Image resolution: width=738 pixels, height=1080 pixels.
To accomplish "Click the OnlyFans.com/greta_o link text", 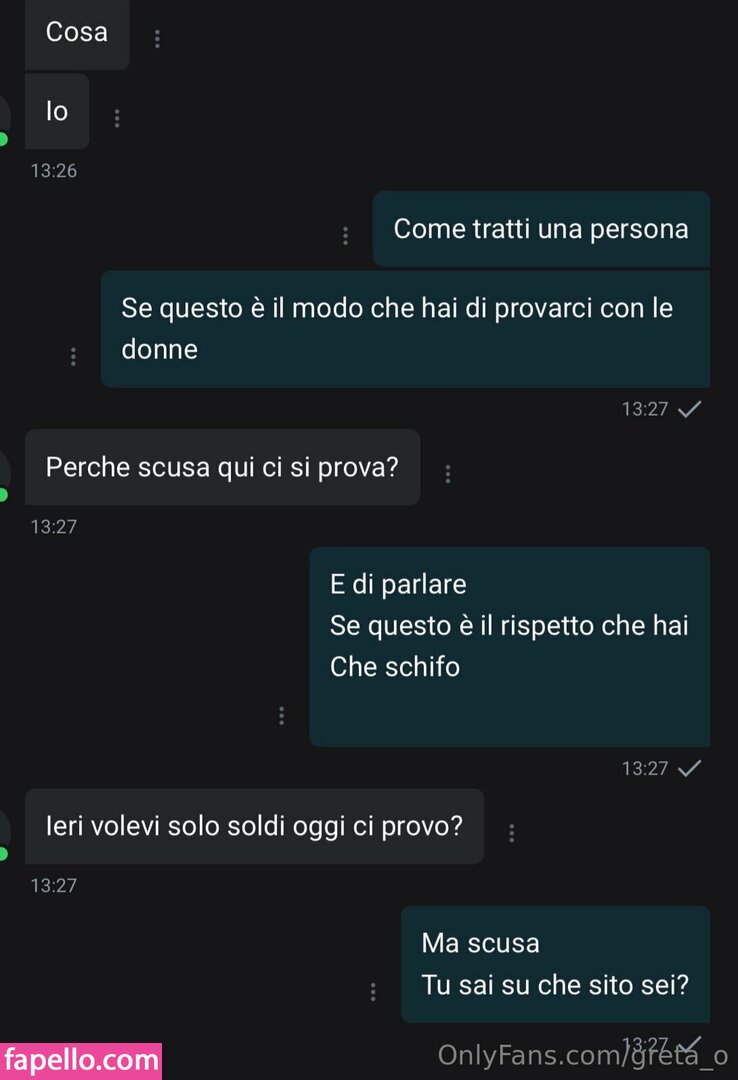I will point(583,1055).
